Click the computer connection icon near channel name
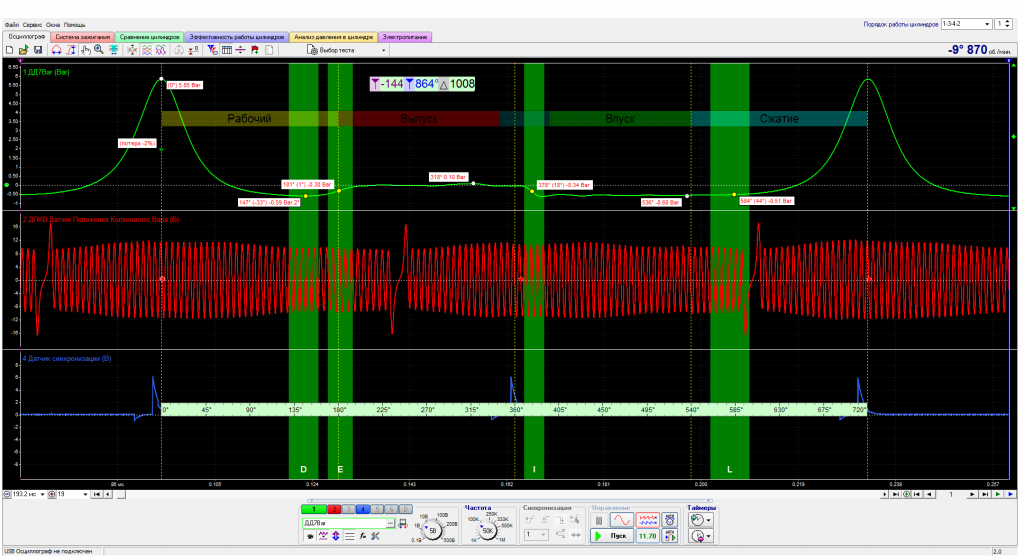The height and width of the screenshot is (558, 1024). [403, 523]
